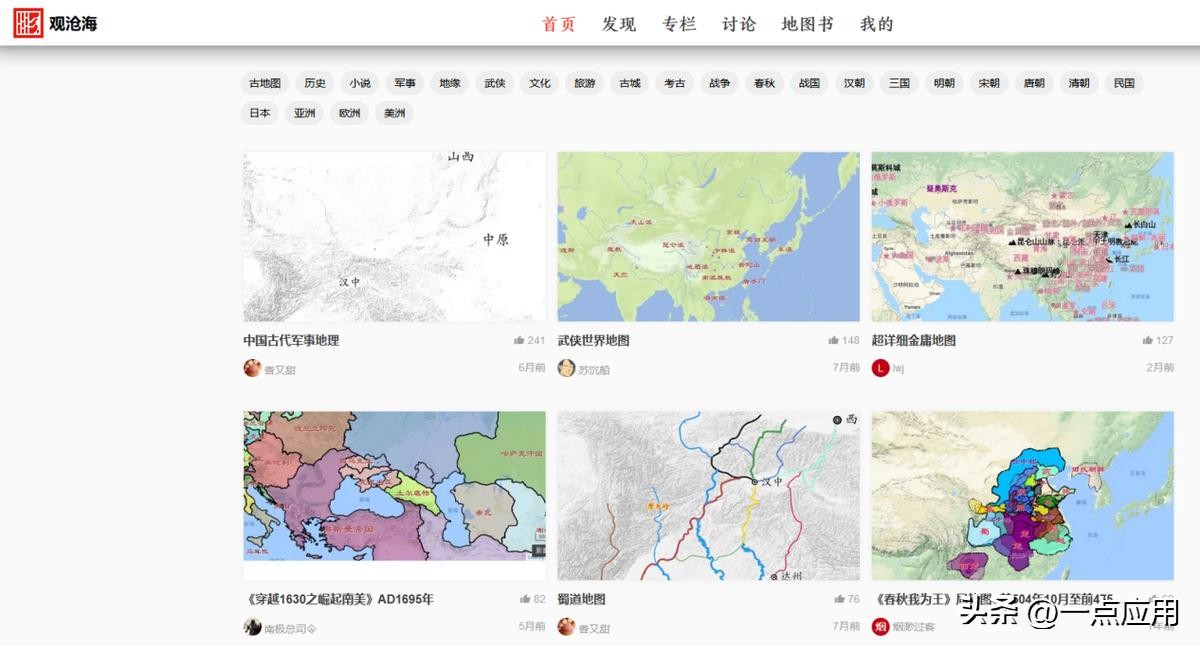The height and width of the screenshot is (646, 1200).
Task: Open the 蜀道地图 map thumbnail
Action: (708, 495)
